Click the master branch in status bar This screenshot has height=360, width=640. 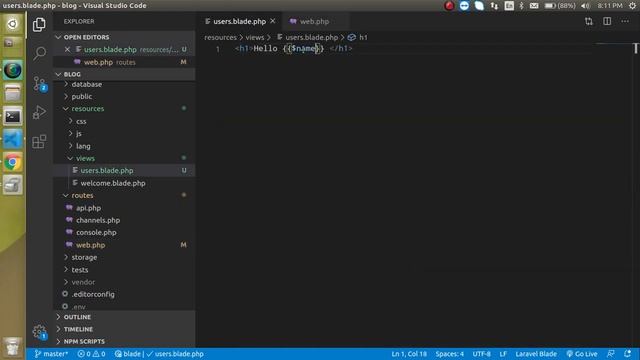[x=51, y=354]
